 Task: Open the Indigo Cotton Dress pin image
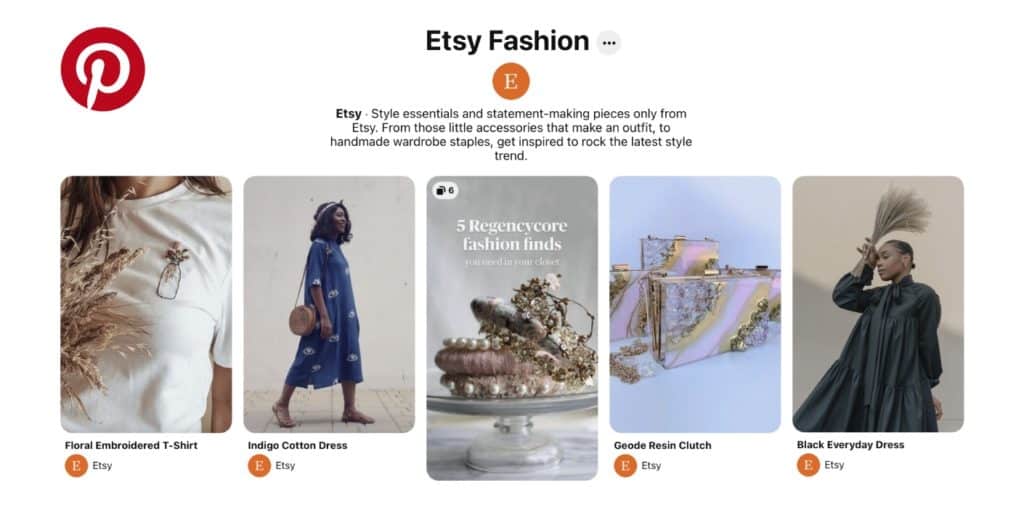click(329, 304)
